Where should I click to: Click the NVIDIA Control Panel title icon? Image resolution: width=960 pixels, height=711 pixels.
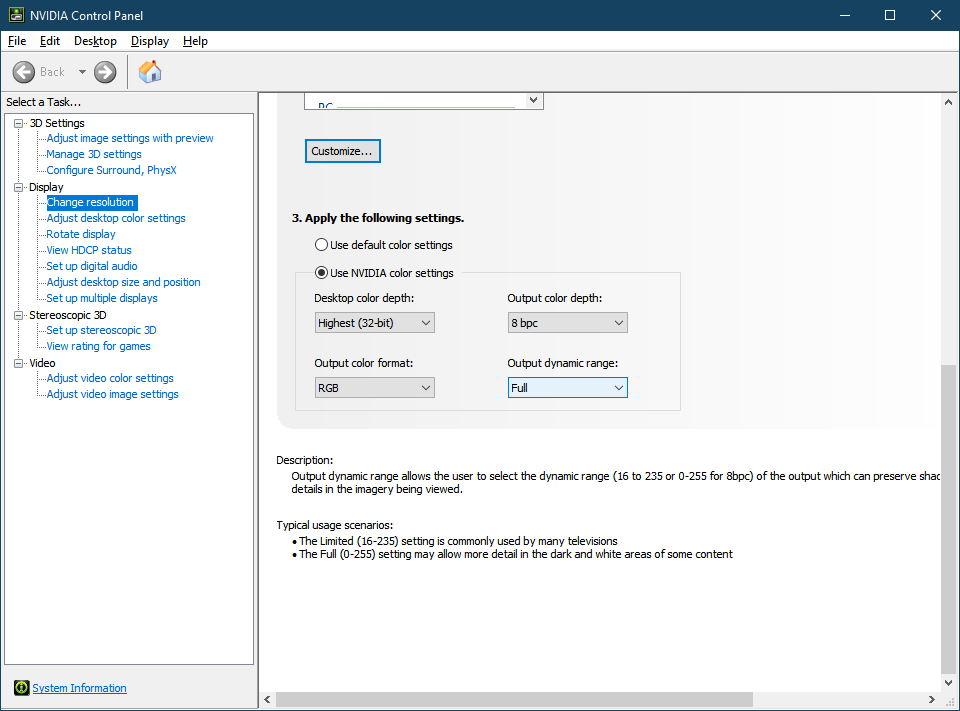[x=17, y=15]
